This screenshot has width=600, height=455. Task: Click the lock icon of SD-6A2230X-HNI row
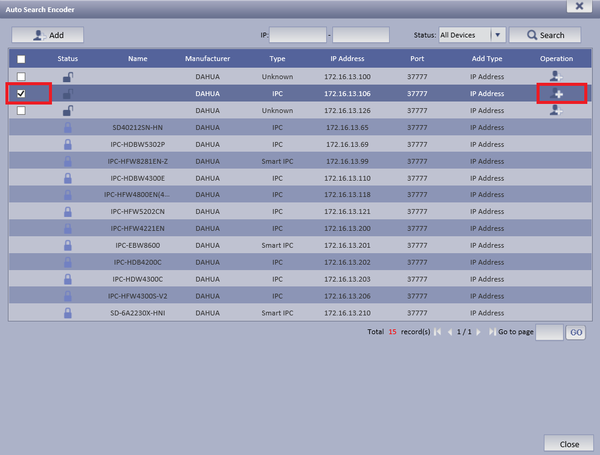point(68,313)
